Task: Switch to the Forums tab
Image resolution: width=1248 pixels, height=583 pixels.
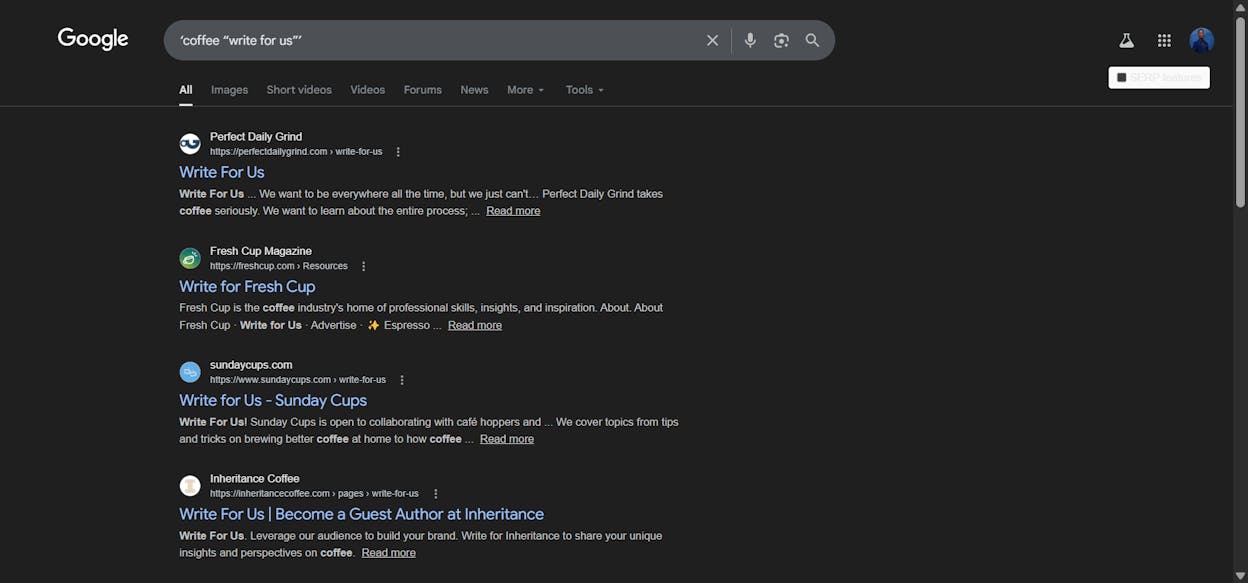Action: click(422, 90)
